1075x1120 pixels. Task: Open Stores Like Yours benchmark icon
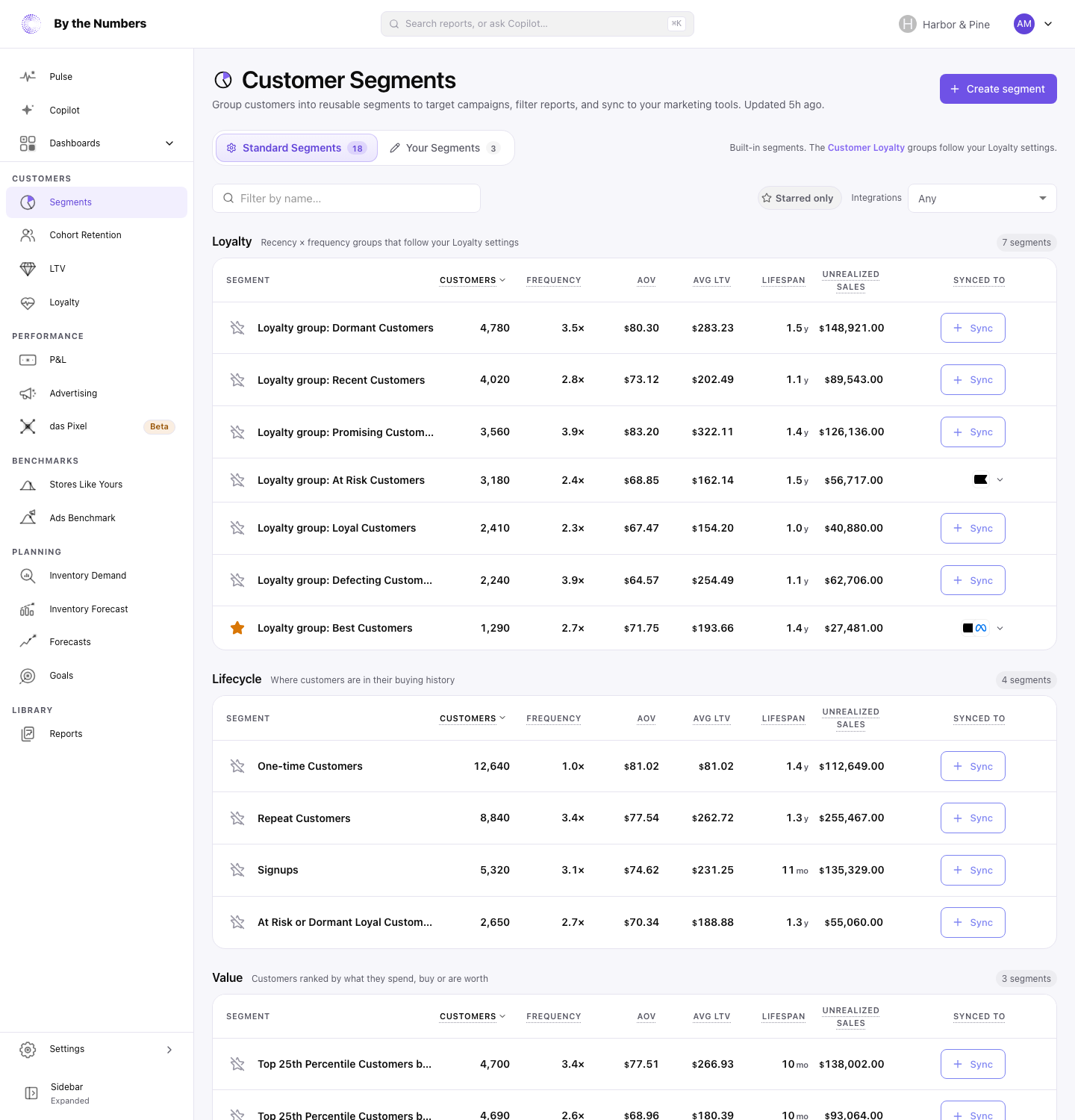click(28, 485)
